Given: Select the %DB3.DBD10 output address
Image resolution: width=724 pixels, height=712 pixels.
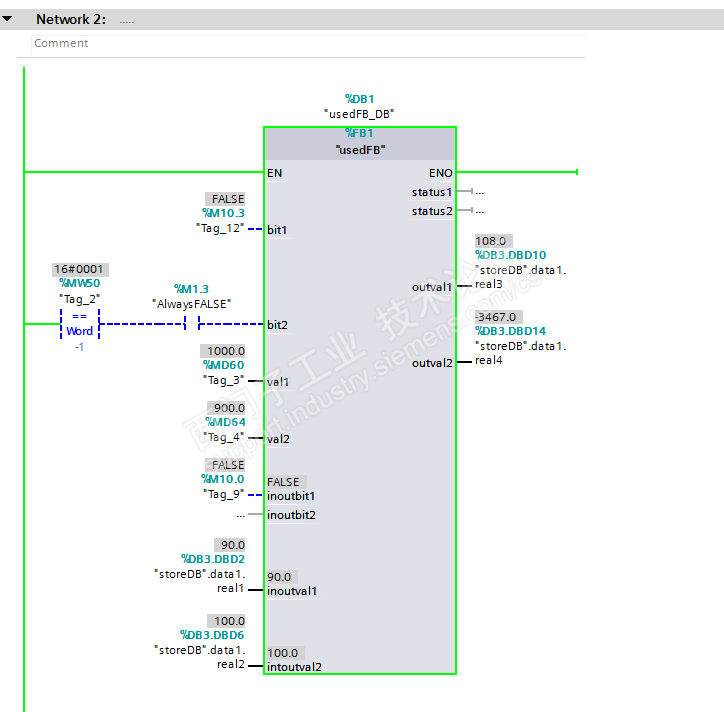Looking at the screenshot, I should (x=511, y=255).
